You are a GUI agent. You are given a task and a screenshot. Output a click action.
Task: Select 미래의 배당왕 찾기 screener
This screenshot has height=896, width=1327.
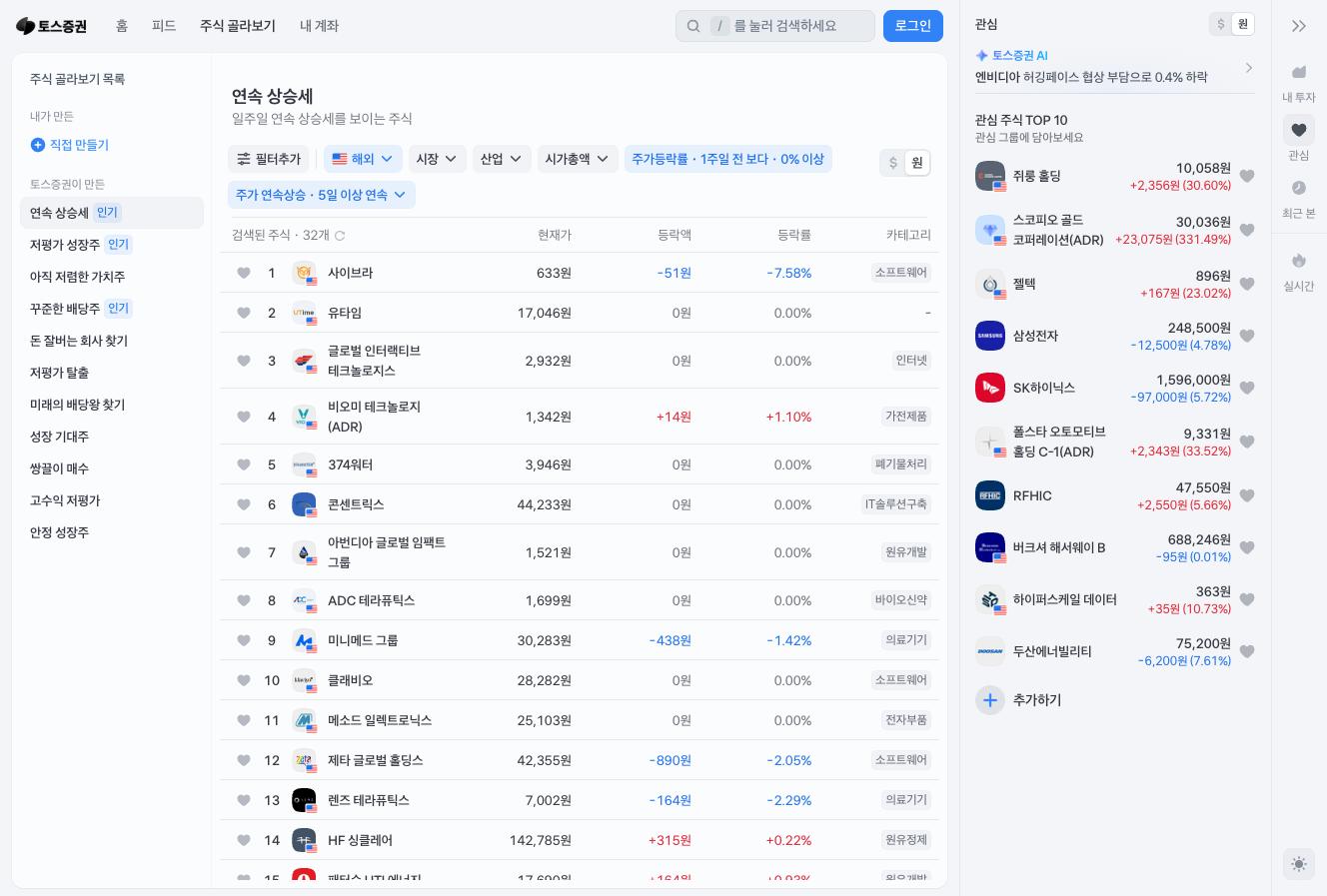pos(112,405)
